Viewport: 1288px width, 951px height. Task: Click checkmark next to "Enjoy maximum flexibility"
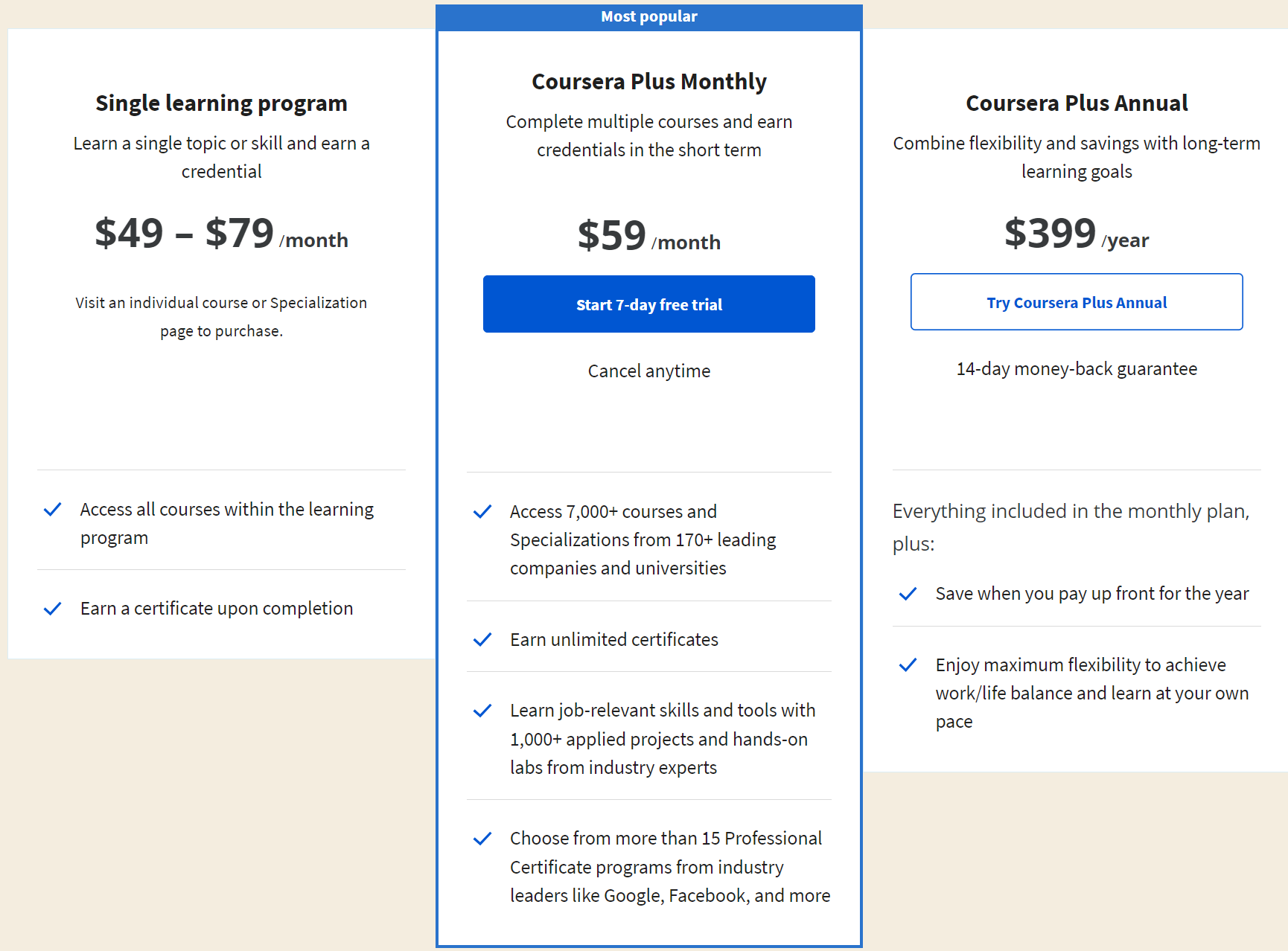(908, 665)
